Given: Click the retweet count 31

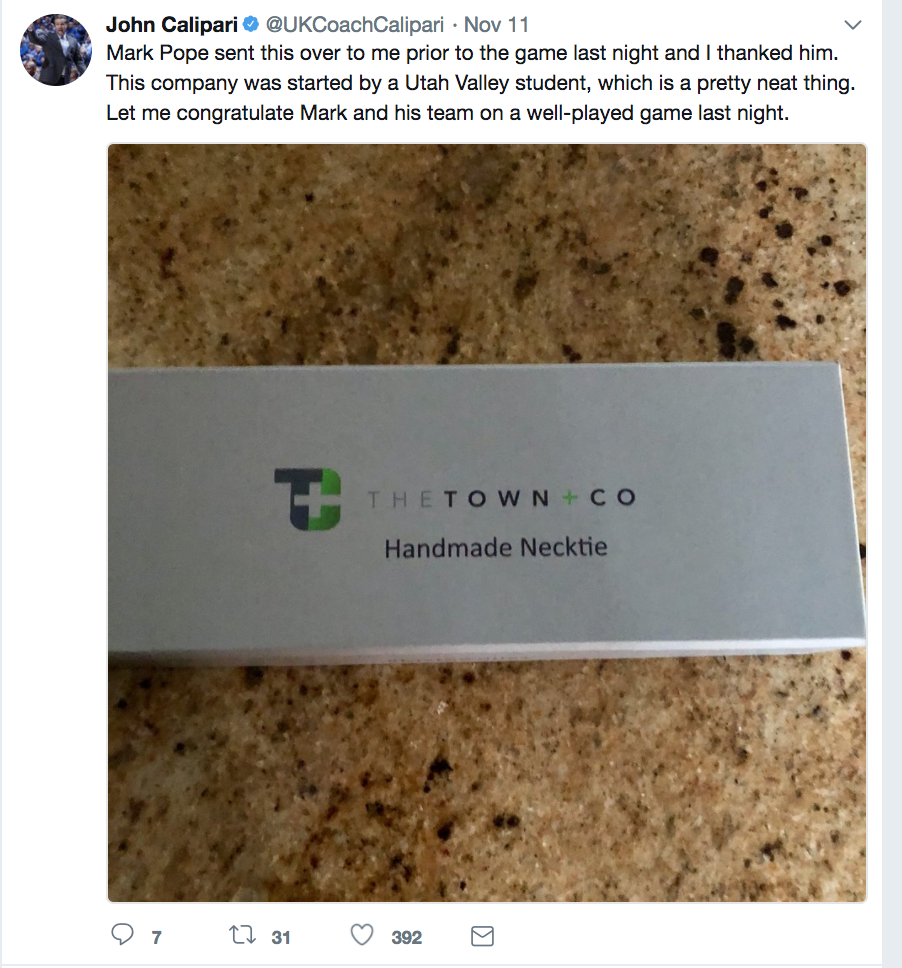Looking at the screenshot, I should (x=281, y=937).
